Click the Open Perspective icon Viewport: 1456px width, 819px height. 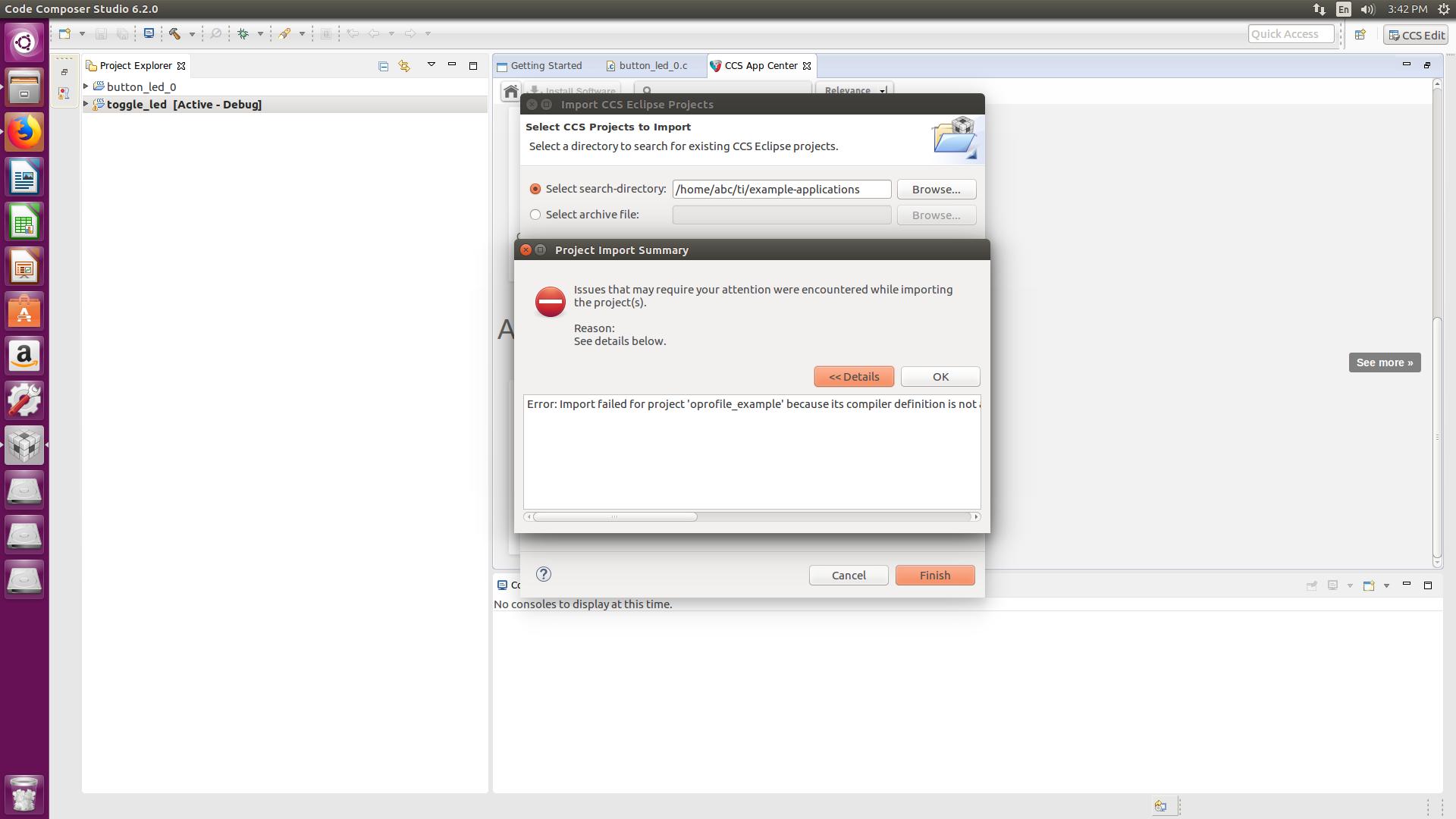pos(1360,34)
